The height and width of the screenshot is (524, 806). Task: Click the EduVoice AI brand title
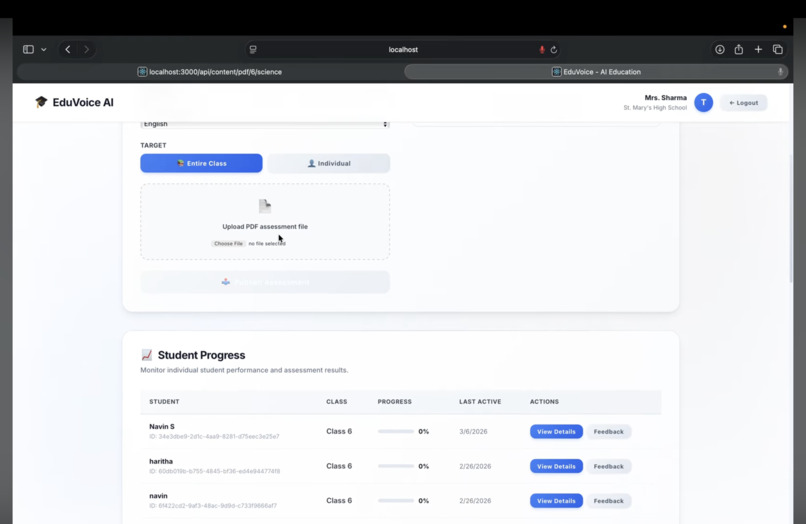coord(83,102)
